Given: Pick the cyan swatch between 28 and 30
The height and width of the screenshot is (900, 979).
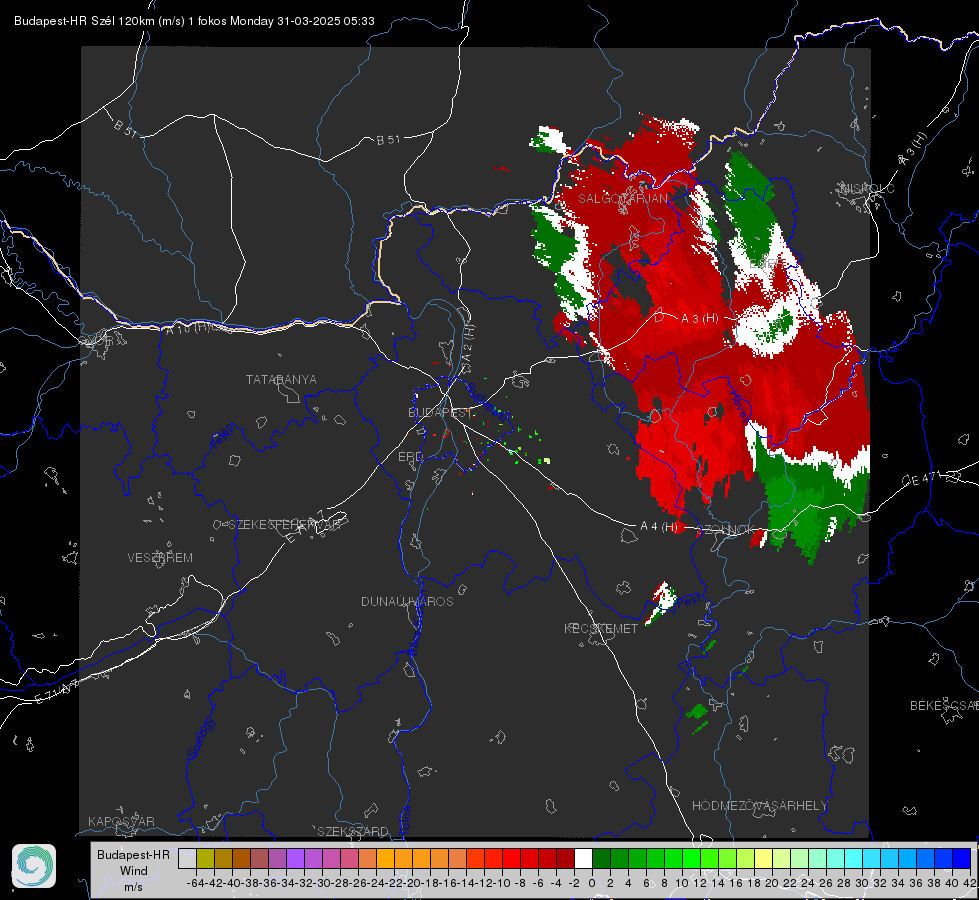Looking at the screenshot, I should [854, 858].
